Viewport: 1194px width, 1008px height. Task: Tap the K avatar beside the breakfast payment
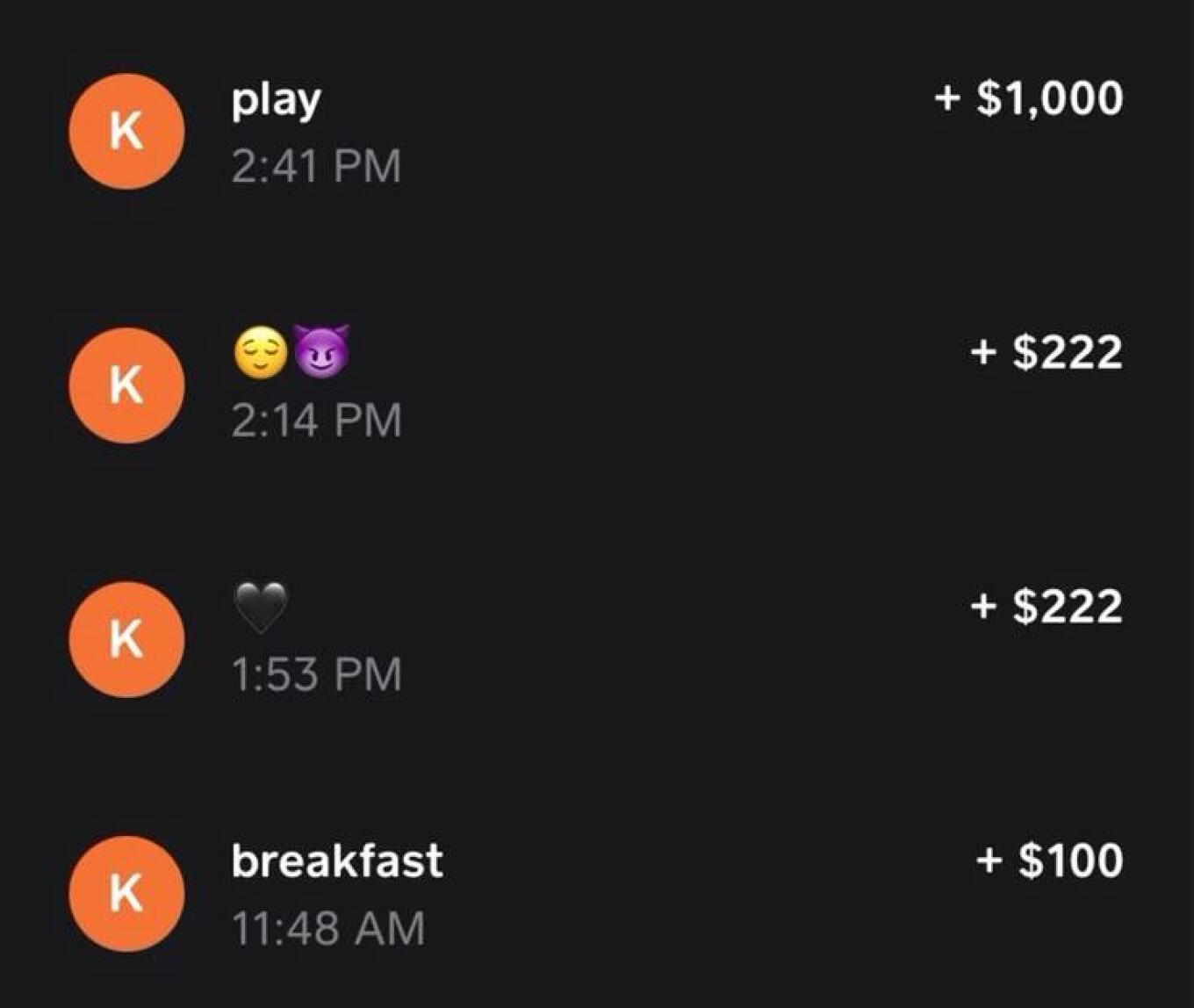coord(126,893)
